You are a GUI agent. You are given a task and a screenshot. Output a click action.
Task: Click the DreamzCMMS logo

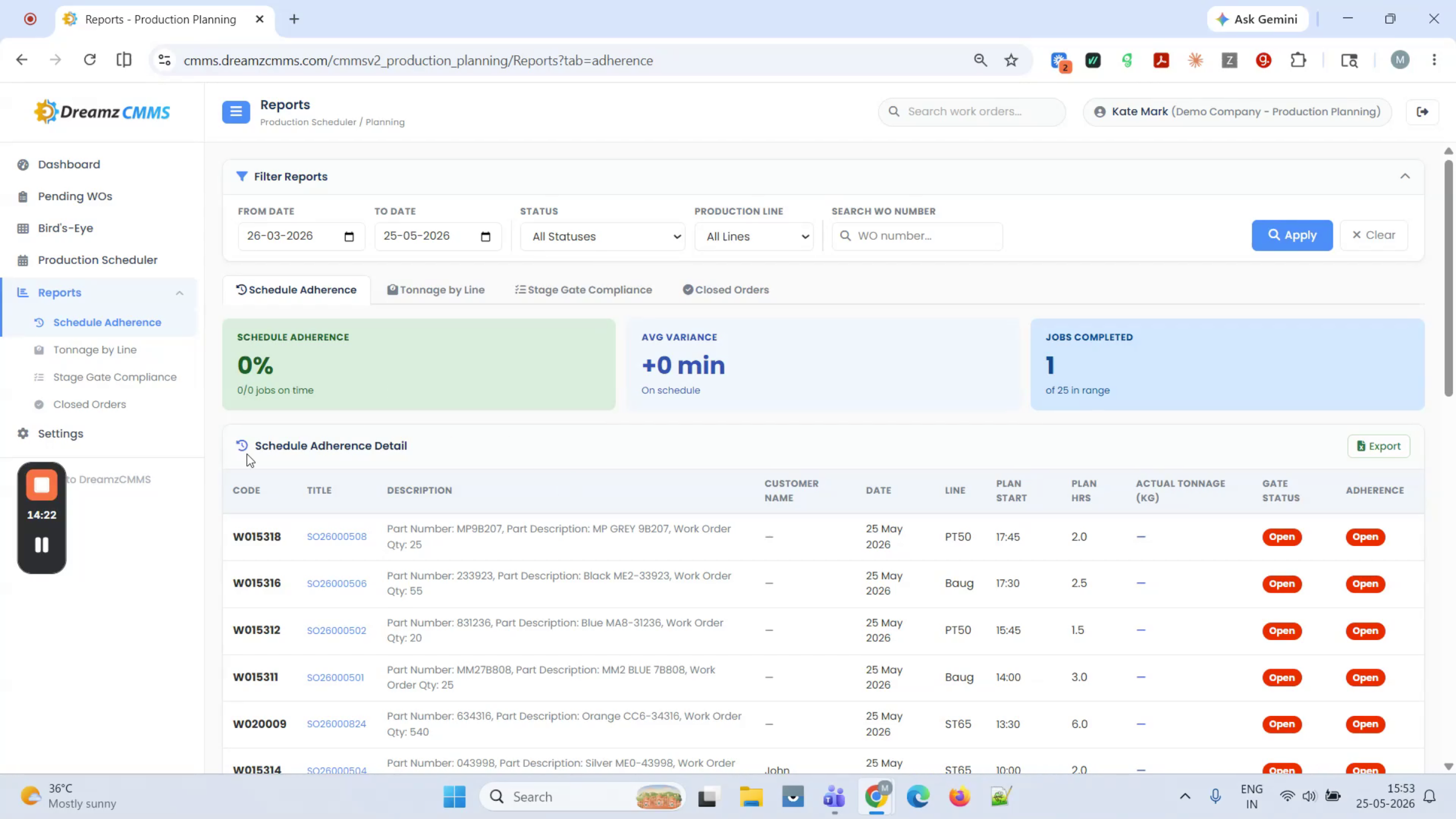coord(102,112)
